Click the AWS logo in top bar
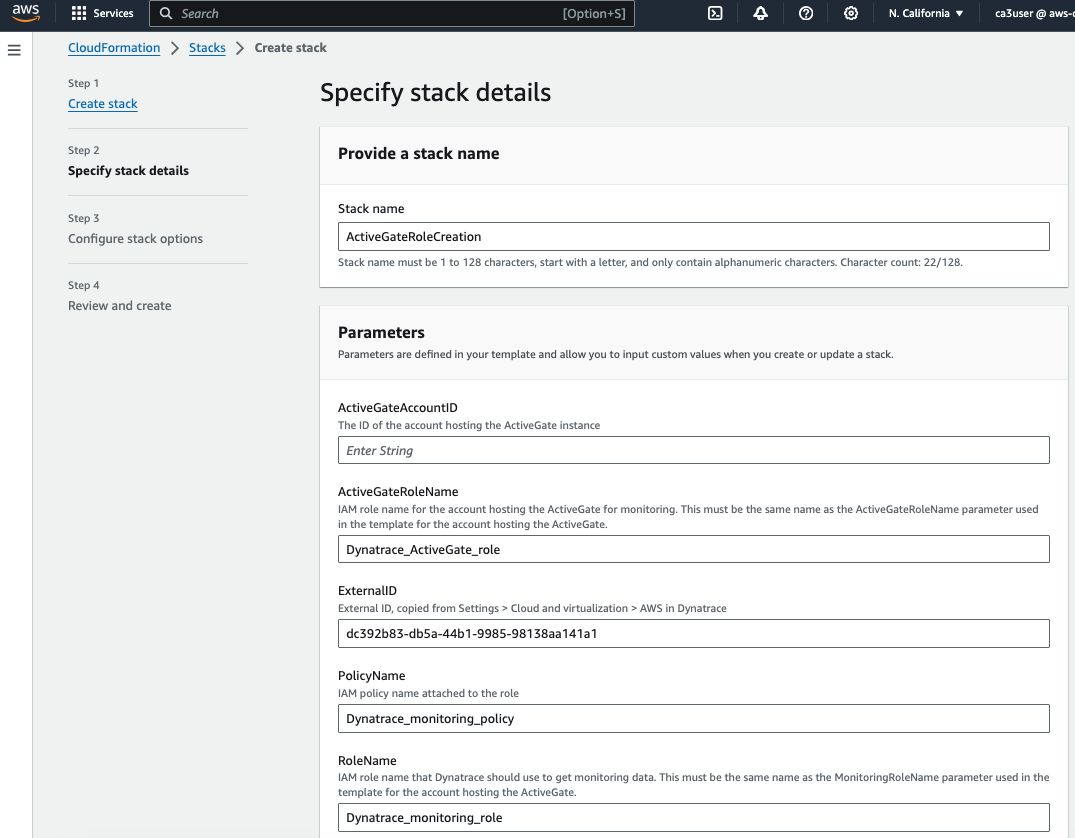This screenshot has height=838, width=1075. (25, 13)
